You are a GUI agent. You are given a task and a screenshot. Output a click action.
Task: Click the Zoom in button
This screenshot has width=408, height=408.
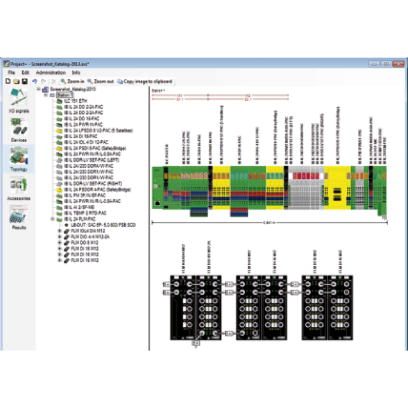pyautogui.click(x=72, y=81)
